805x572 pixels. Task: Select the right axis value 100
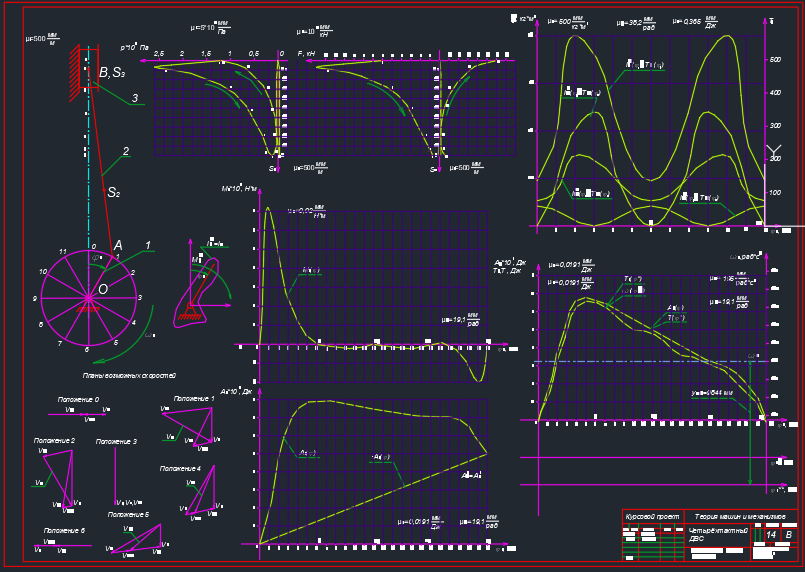pyautogui.click(x=775, y=193)
